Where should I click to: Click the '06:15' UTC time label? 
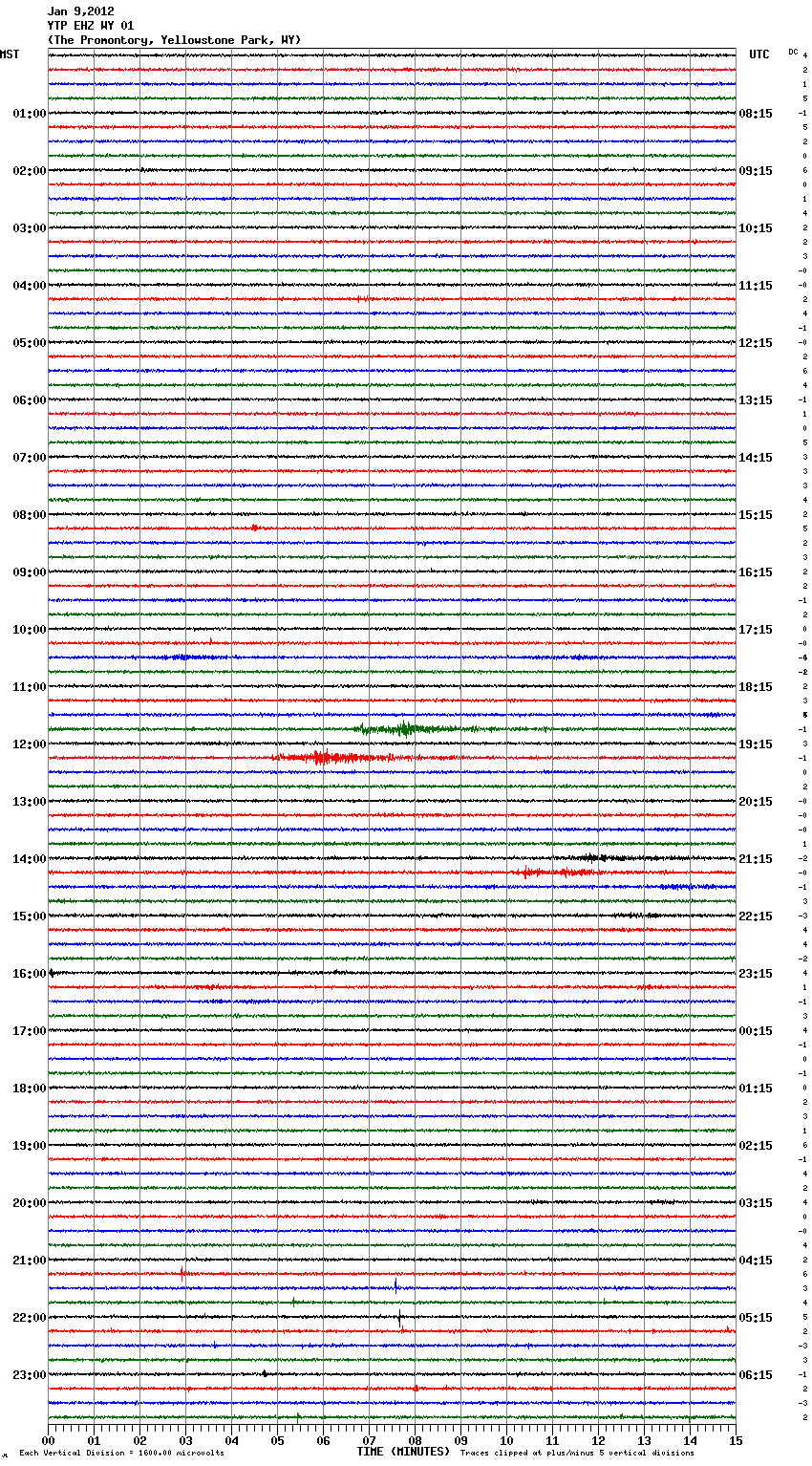tap(756, 1375)
